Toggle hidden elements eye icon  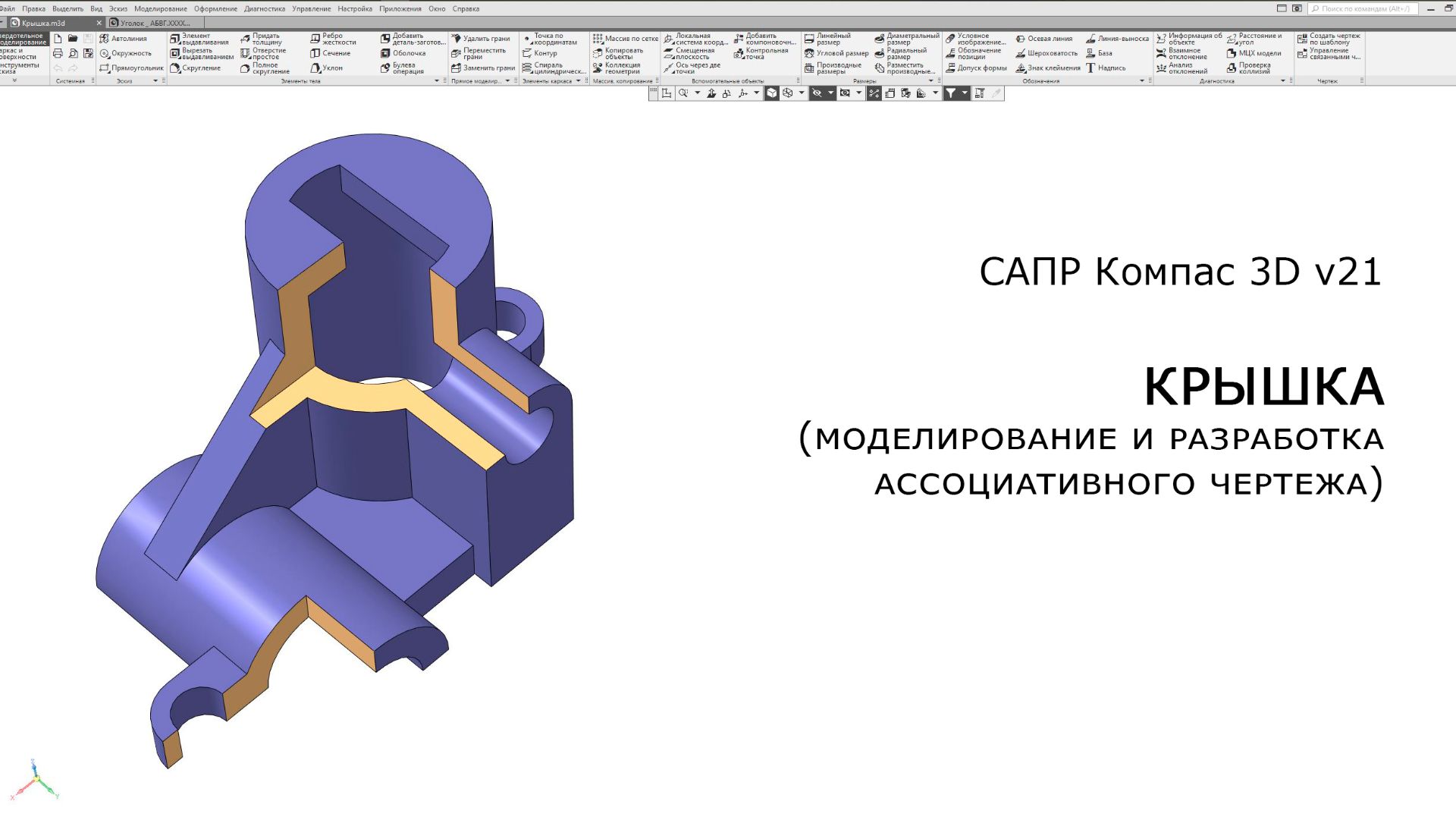pyautogui.click(x=817, y=93)
